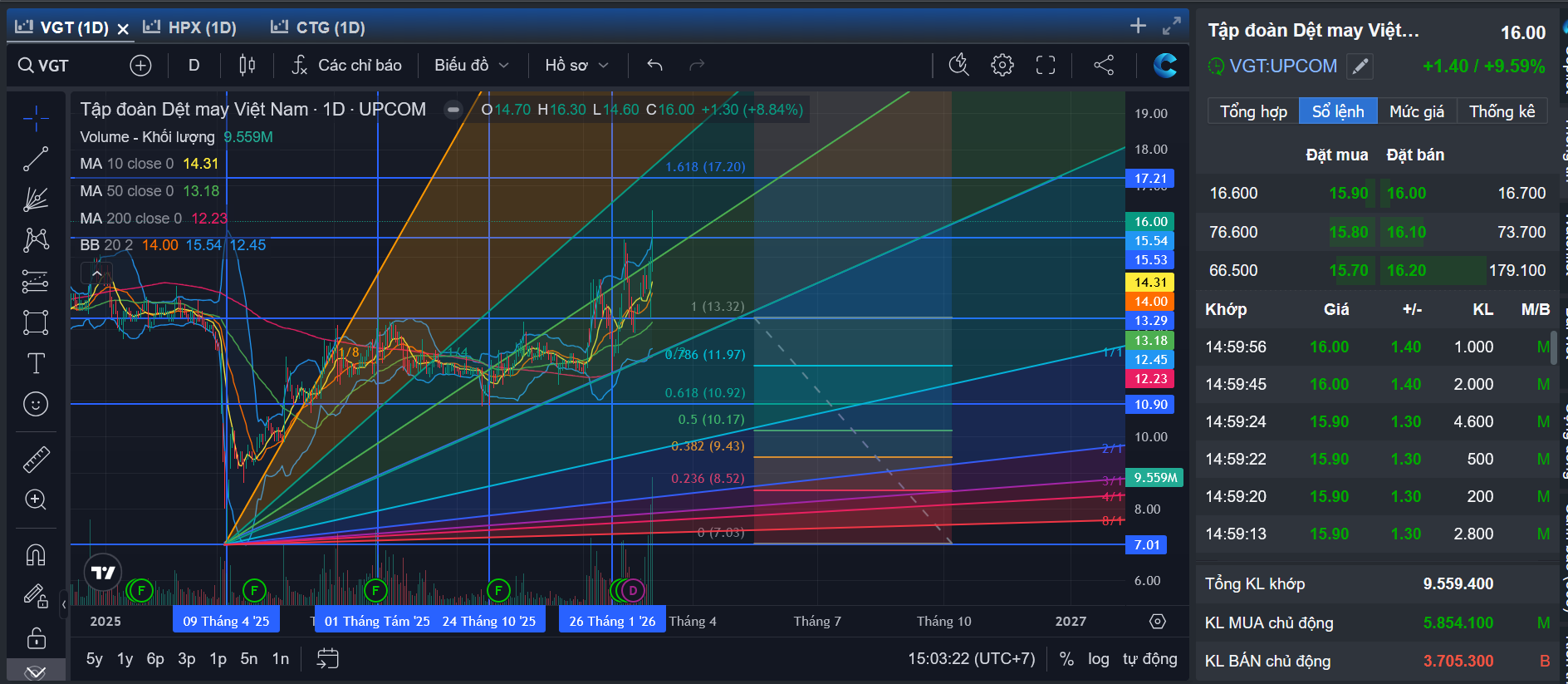Redo the last chart action
This screenshot has width=1568, height=684.
[x=697, y=65]
